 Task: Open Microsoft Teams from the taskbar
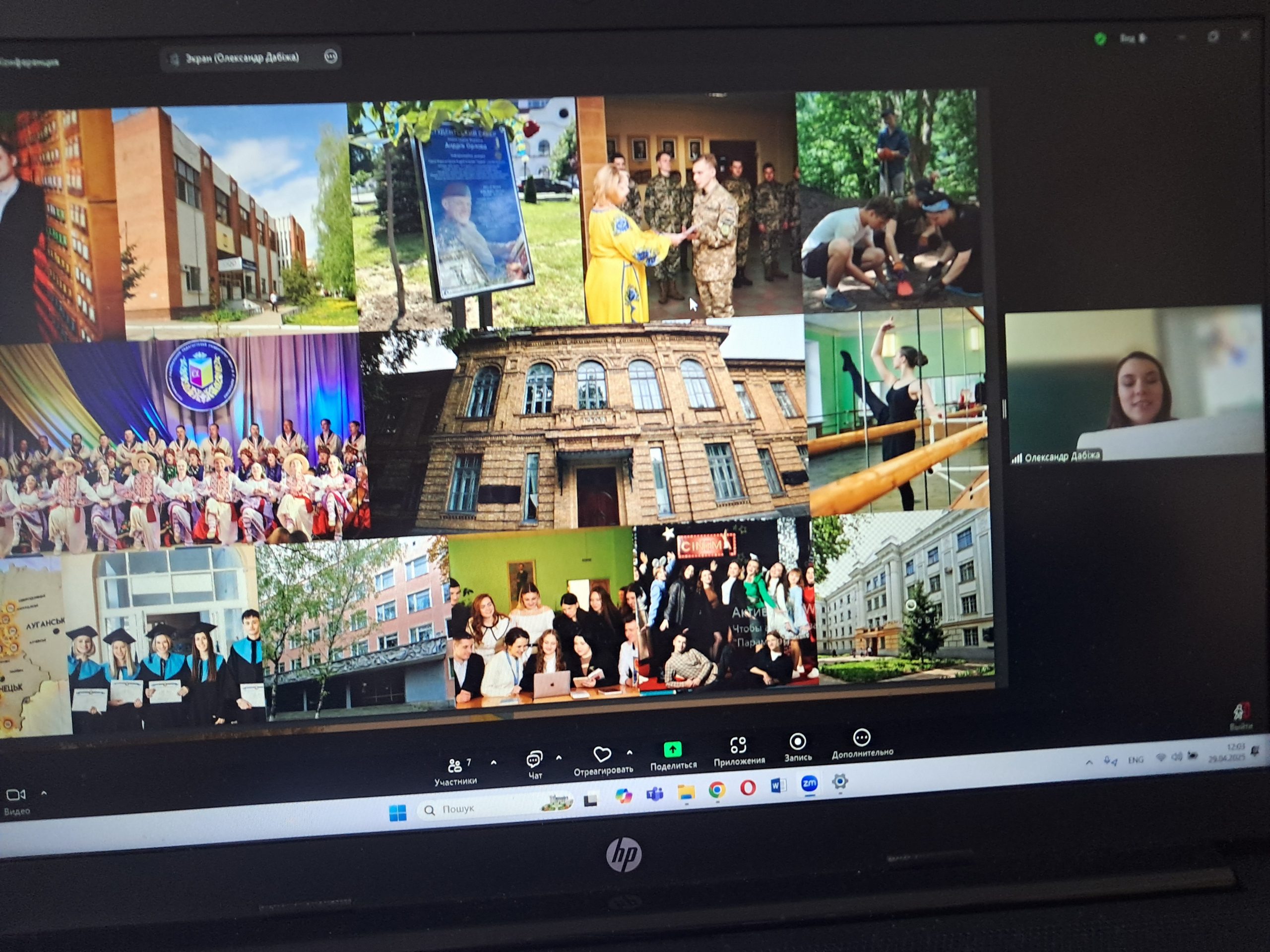[654, 795]
